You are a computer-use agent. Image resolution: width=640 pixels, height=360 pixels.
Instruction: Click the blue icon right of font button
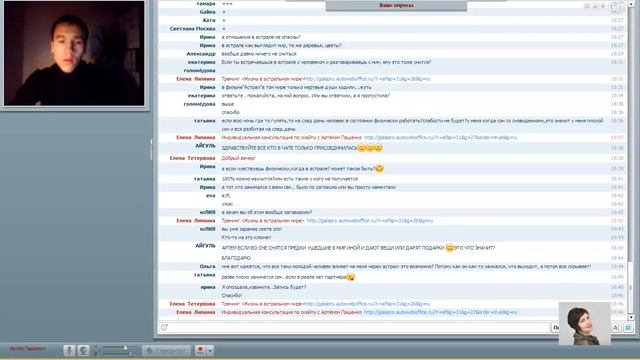(628, 327)
